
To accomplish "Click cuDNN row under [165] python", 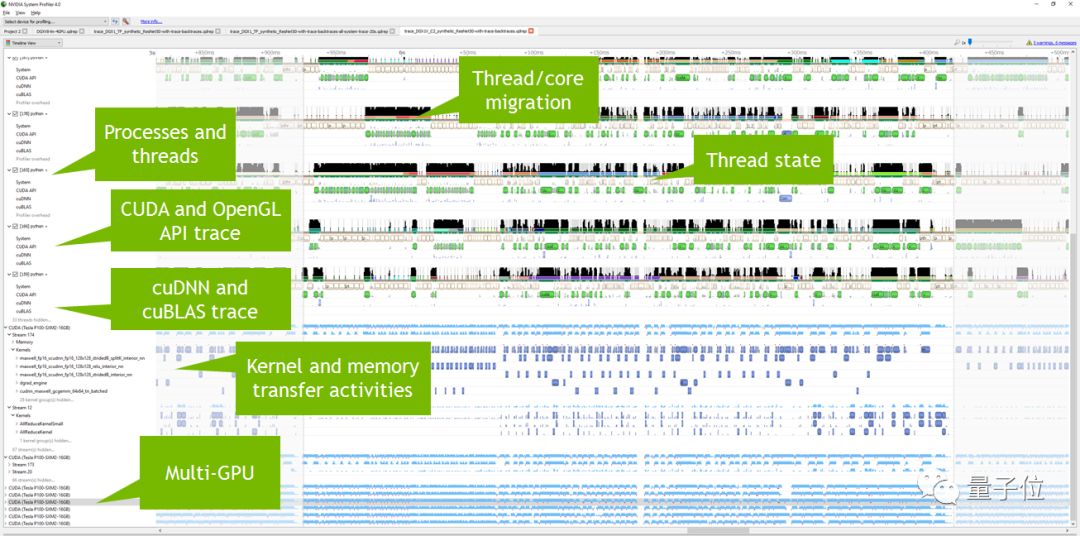I will point(23,198).
